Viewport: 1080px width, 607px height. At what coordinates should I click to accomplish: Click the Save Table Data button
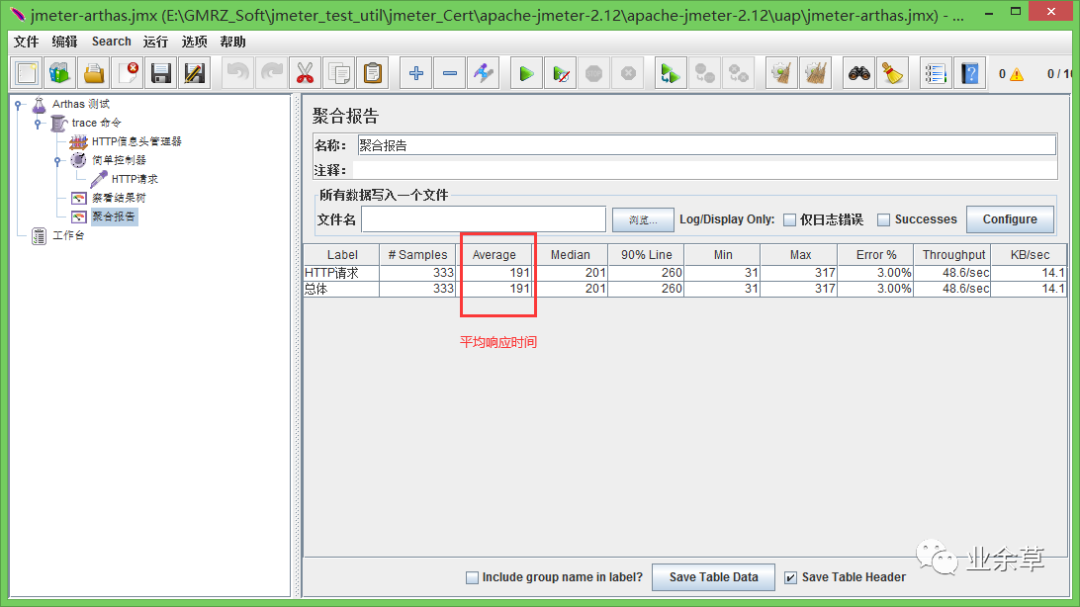pyautogui.click(x=714, y=577)
